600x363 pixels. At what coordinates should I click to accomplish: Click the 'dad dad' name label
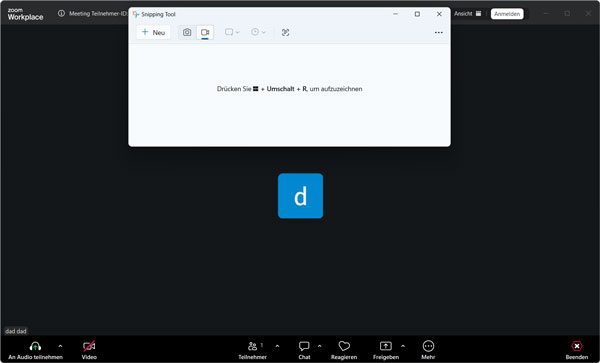(16, 331)
